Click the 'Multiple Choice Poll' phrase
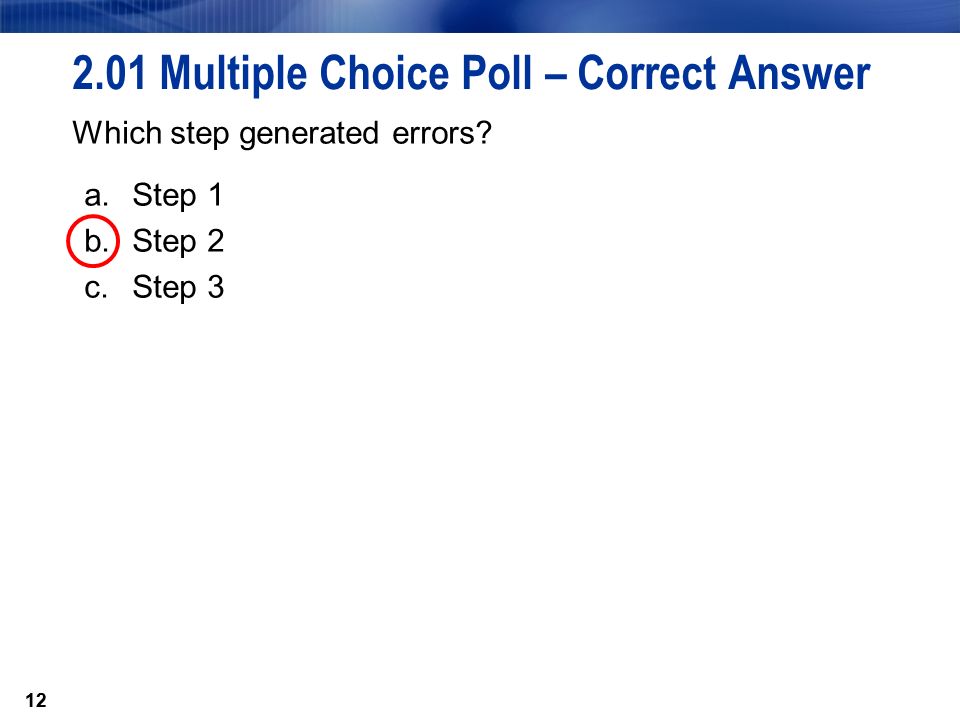960x720 pixels. [346, 73]
